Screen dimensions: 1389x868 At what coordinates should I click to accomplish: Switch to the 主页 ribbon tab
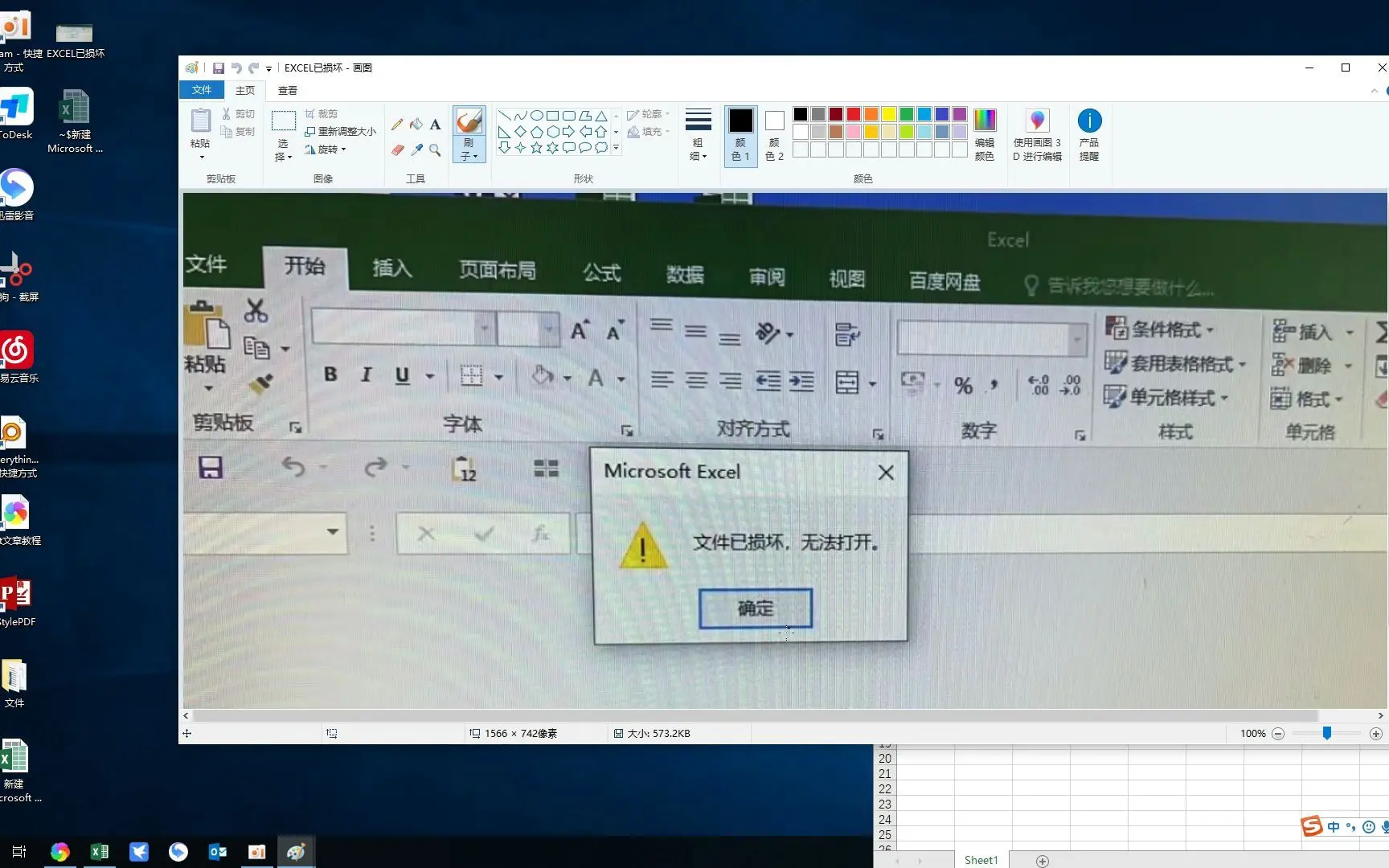pyautogui.click(x=245, y=91)
